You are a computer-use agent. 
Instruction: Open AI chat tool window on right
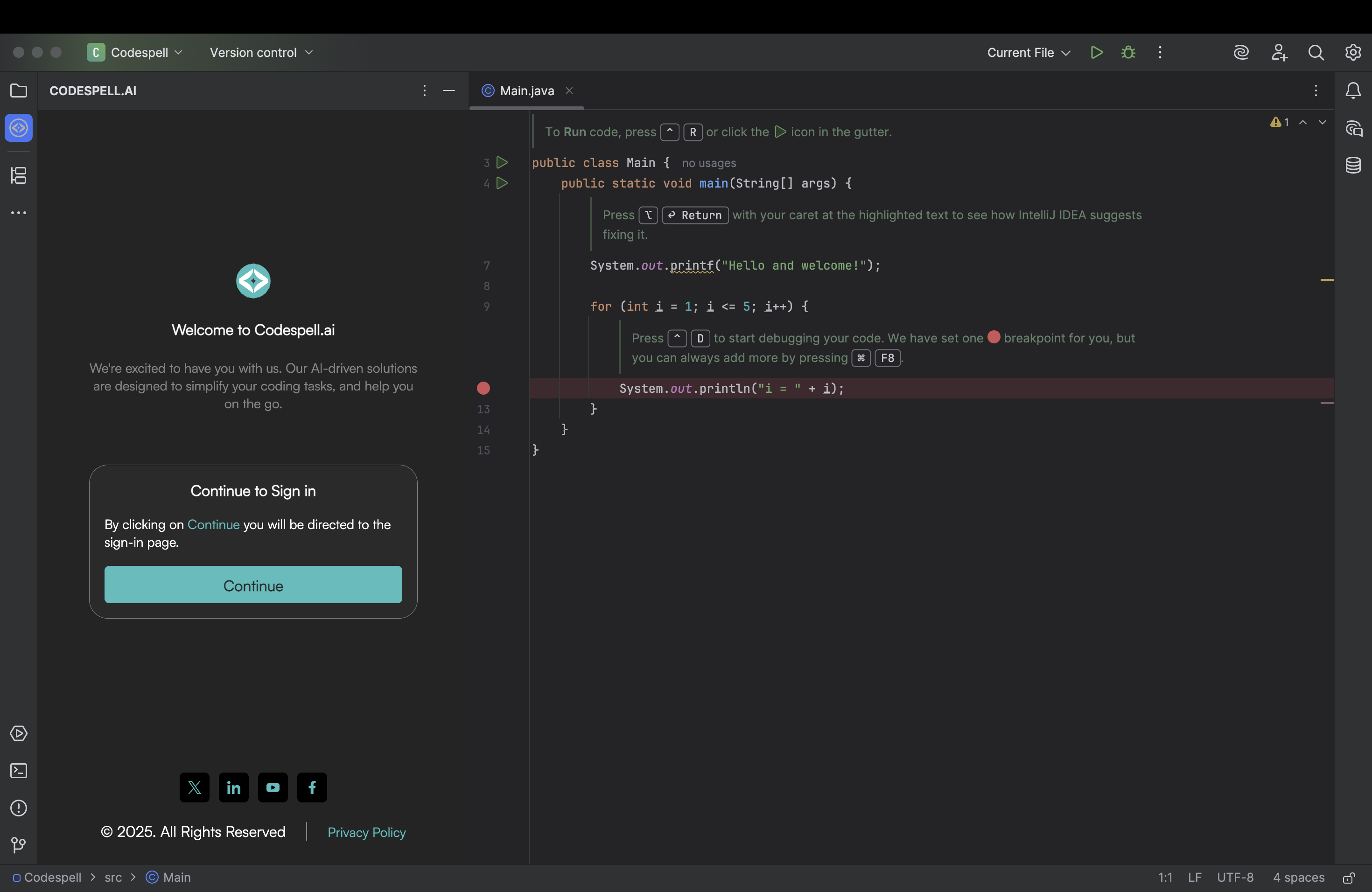1353,128
